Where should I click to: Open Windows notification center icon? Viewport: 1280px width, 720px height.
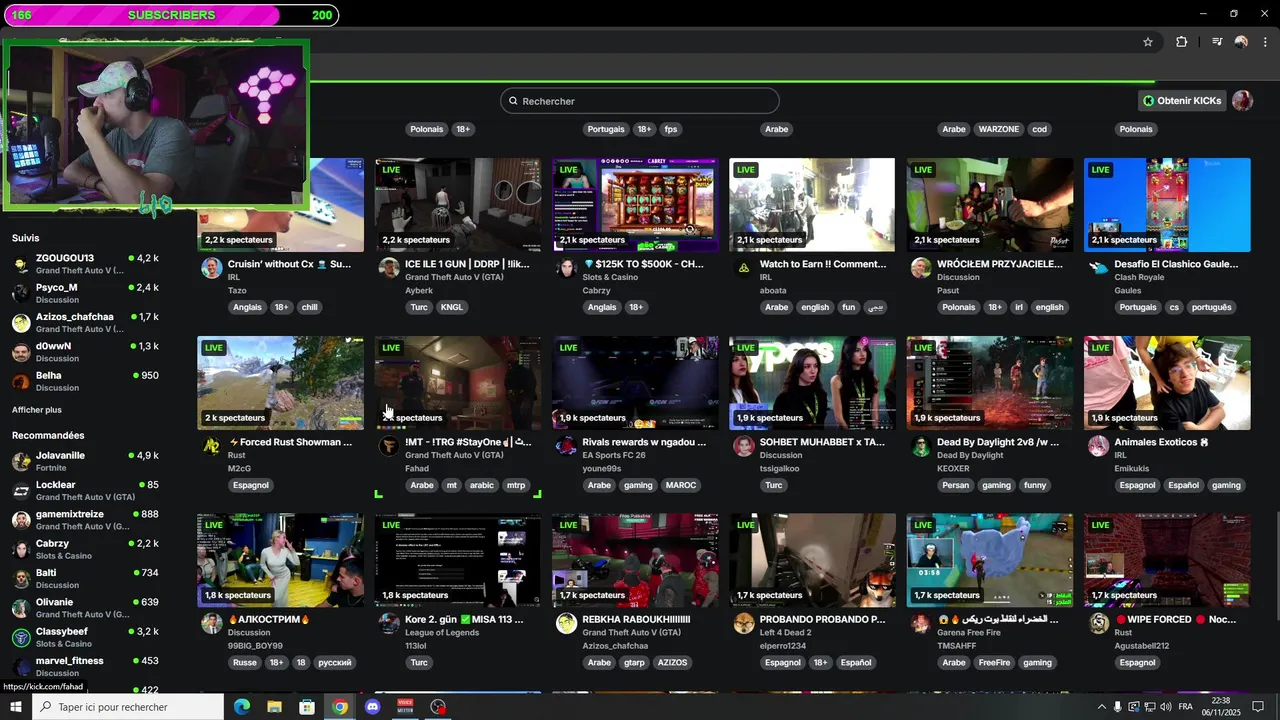click(x=1258, y=707)
